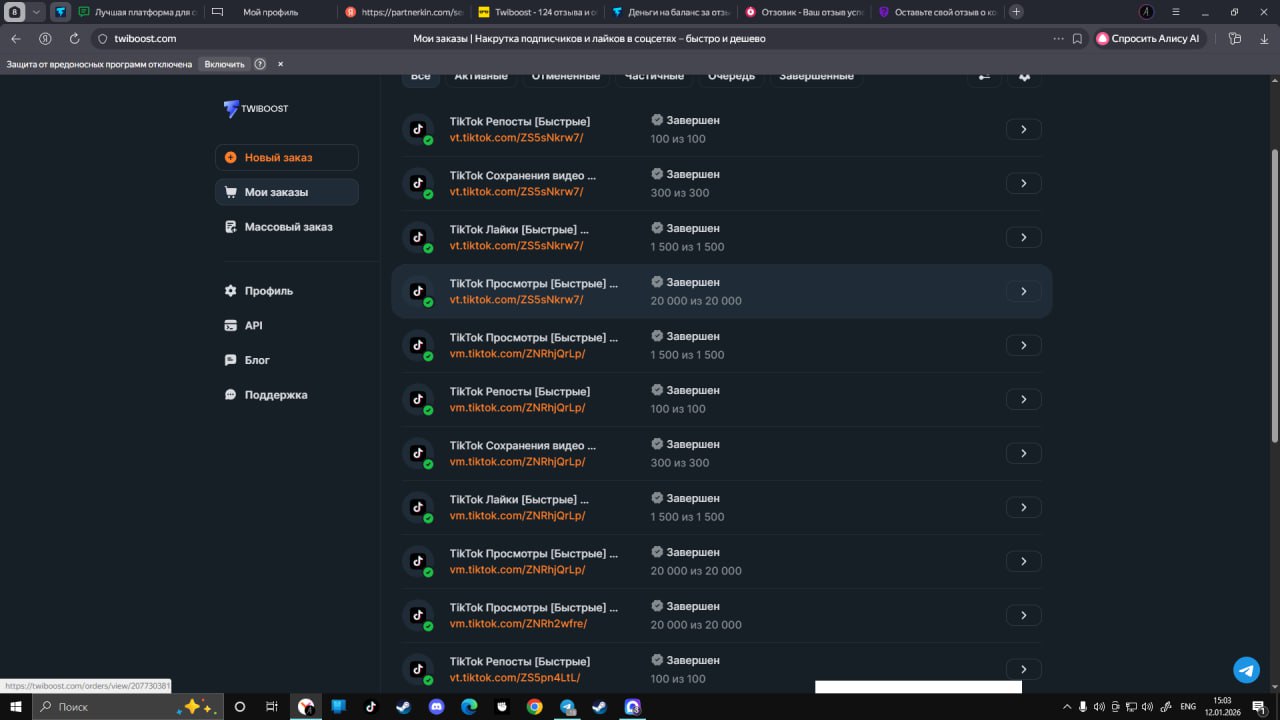Reload the page with the refresh icon
This screenshot has width=1280, height=720.
pos(74,39)
